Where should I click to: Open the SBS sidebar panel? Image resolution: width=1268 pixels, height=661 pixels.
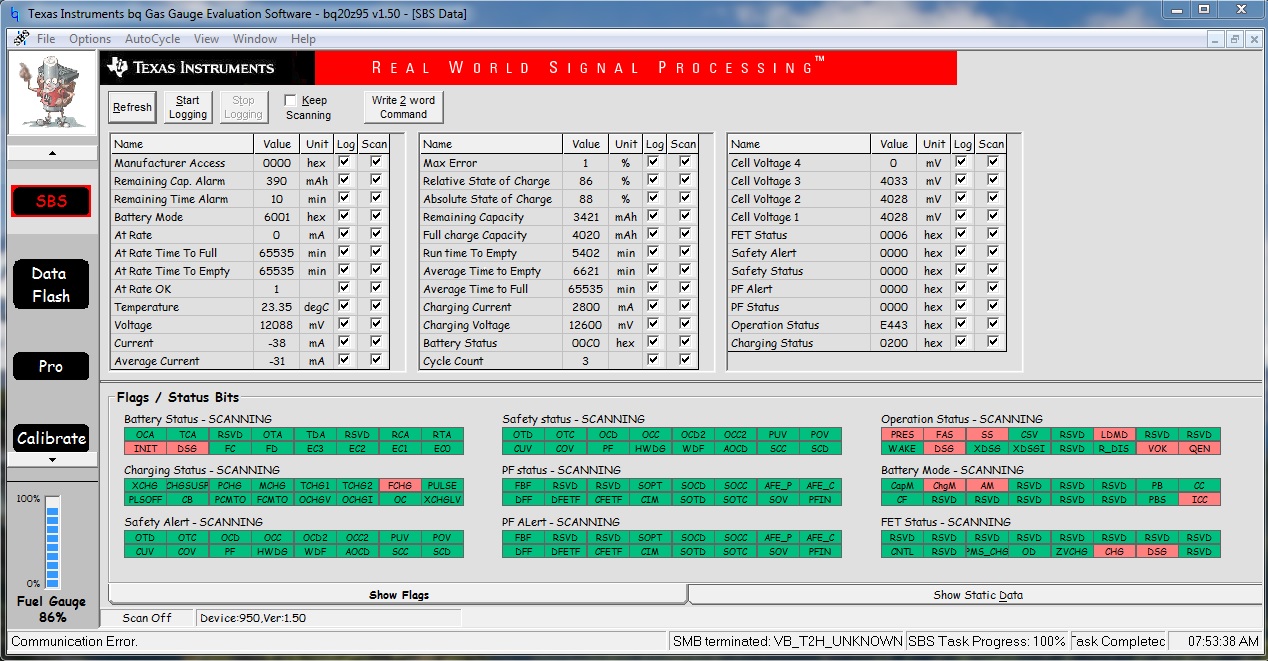point(51,201)
